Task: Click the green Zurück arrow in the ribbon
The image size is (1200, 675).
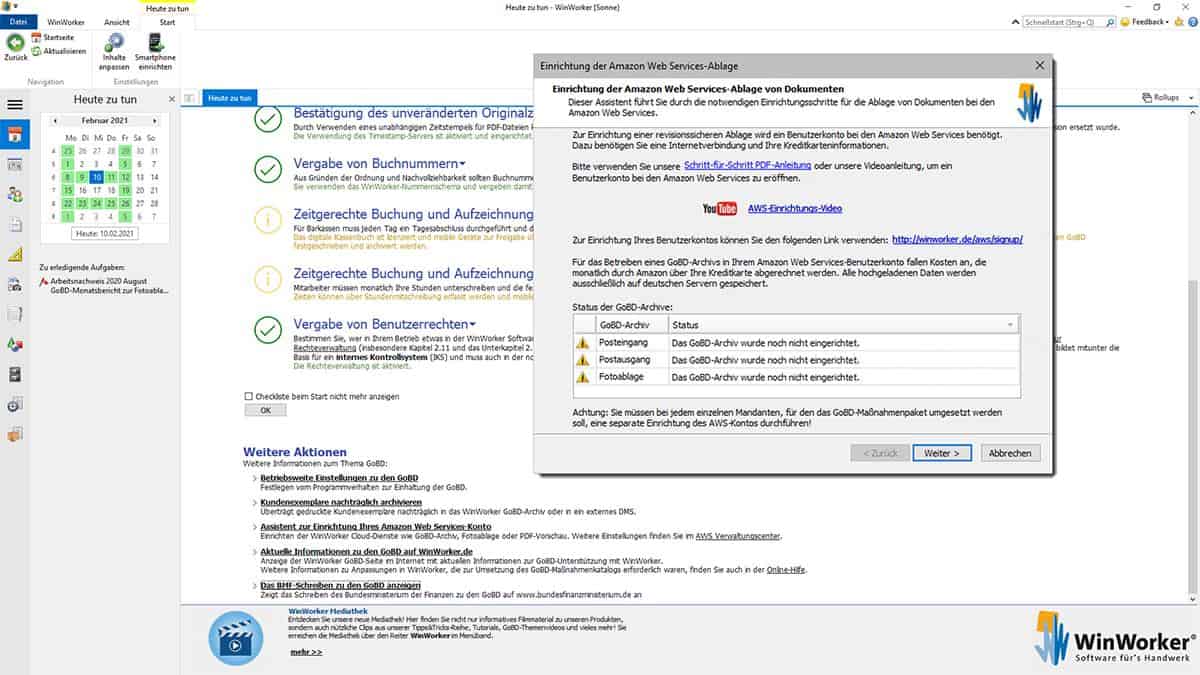Action: coord(15,44)
